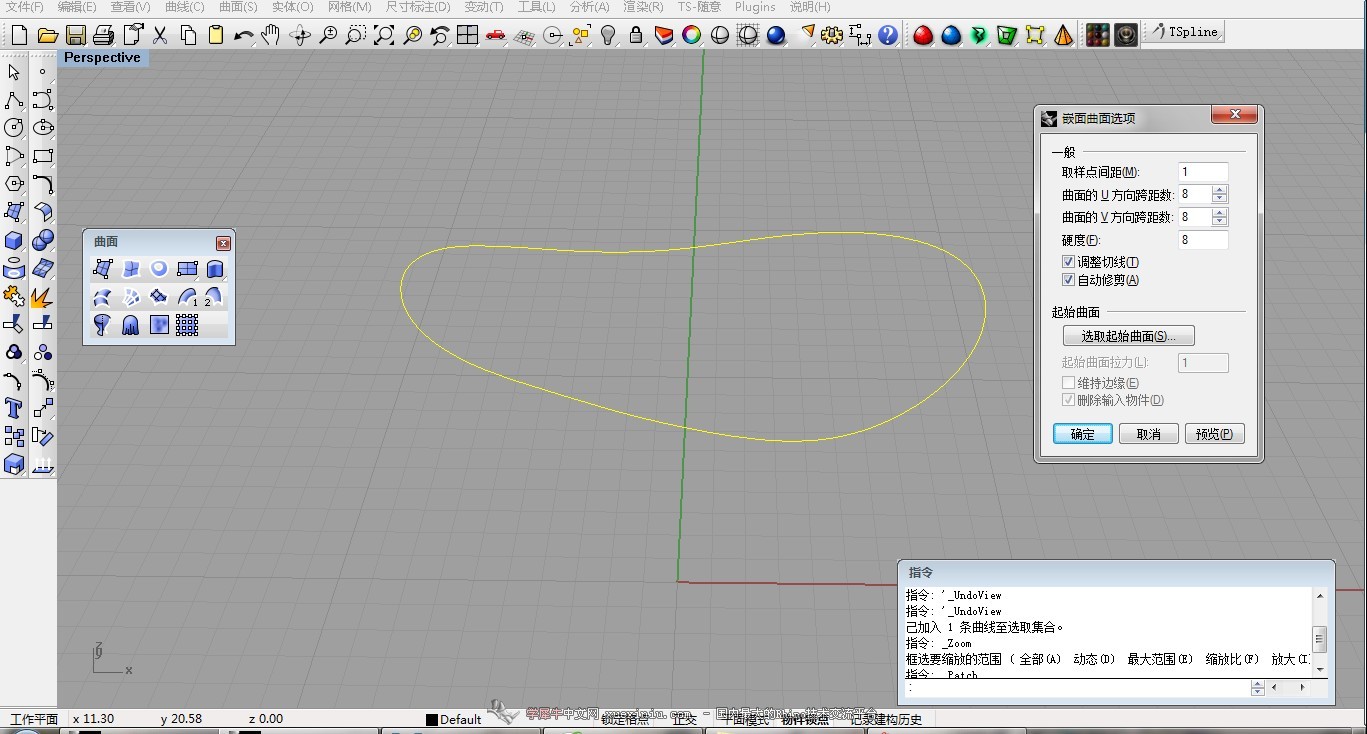The image size is (1367, 734).
Task: Open the 实体(O) menu
Action: 292,7
